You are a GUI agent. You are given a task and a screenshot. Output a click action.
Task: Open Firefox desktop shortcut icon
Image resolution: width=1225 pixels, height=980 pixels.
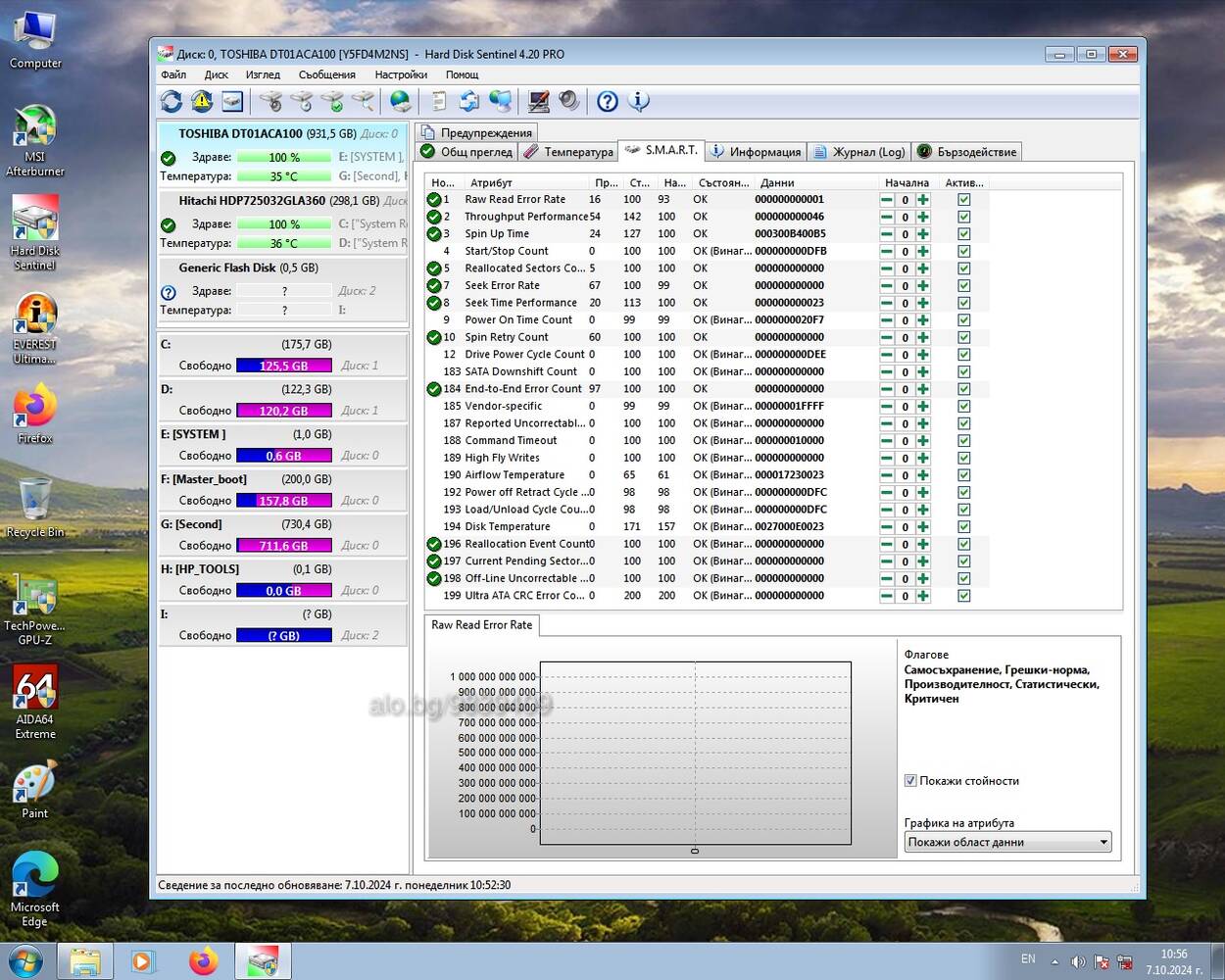point(35,415)
